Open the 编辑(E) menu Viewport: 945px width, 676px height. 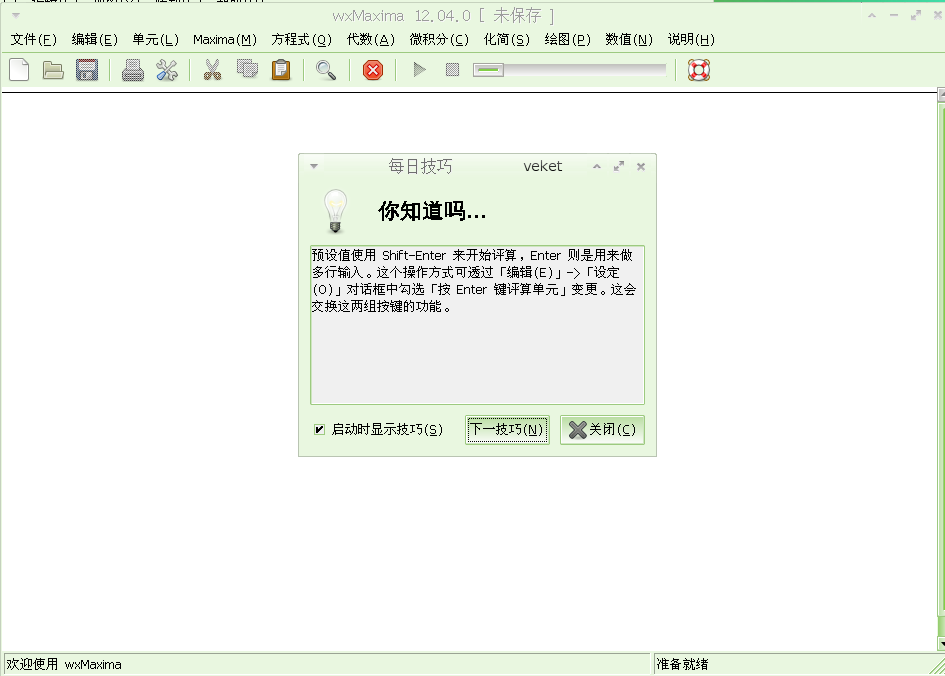[x=95, y=40]
